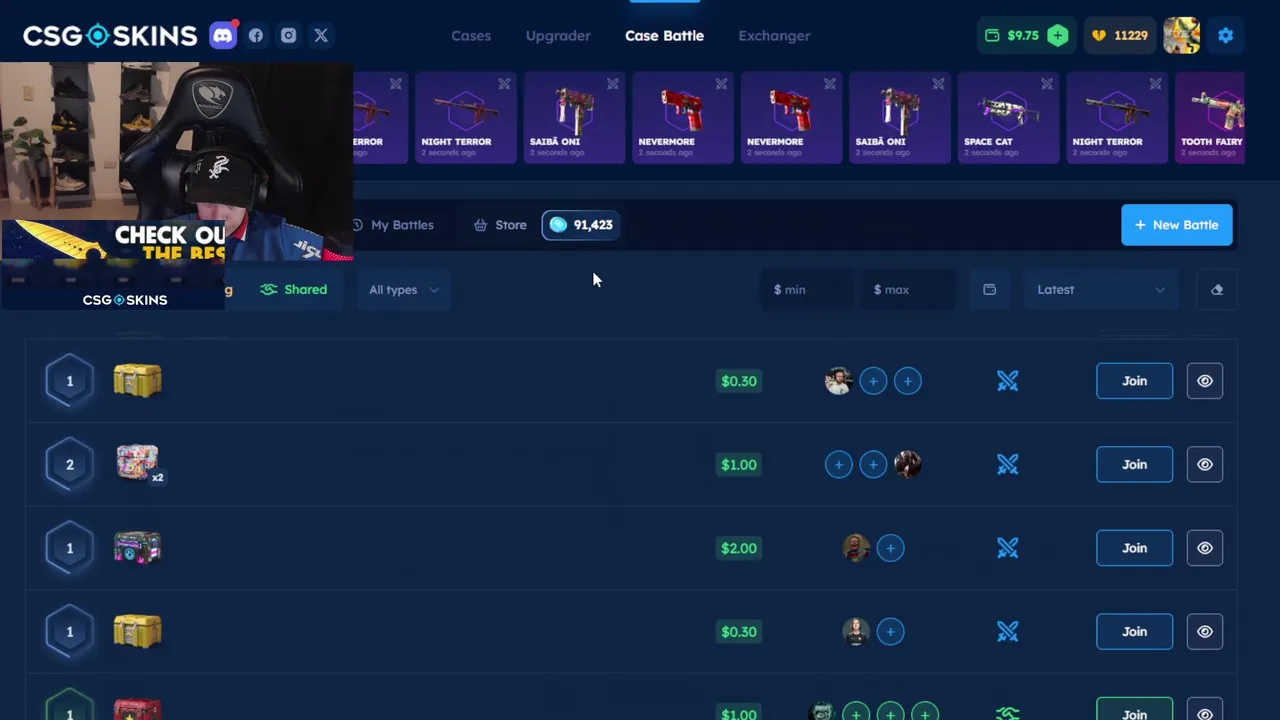Open the My Battles tab
Viewport: 1280px width, 720px height.
pyautogui.click(x=393, y=225)
